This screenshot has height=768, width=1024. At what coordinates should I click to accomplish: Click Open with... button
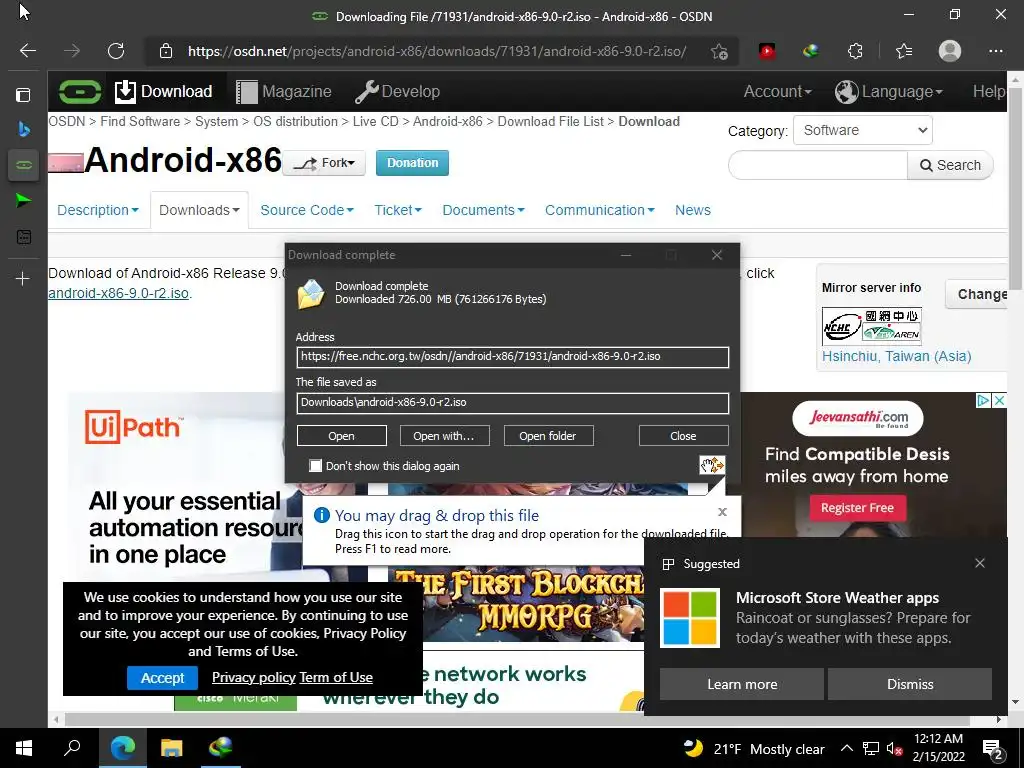(443, 436)
